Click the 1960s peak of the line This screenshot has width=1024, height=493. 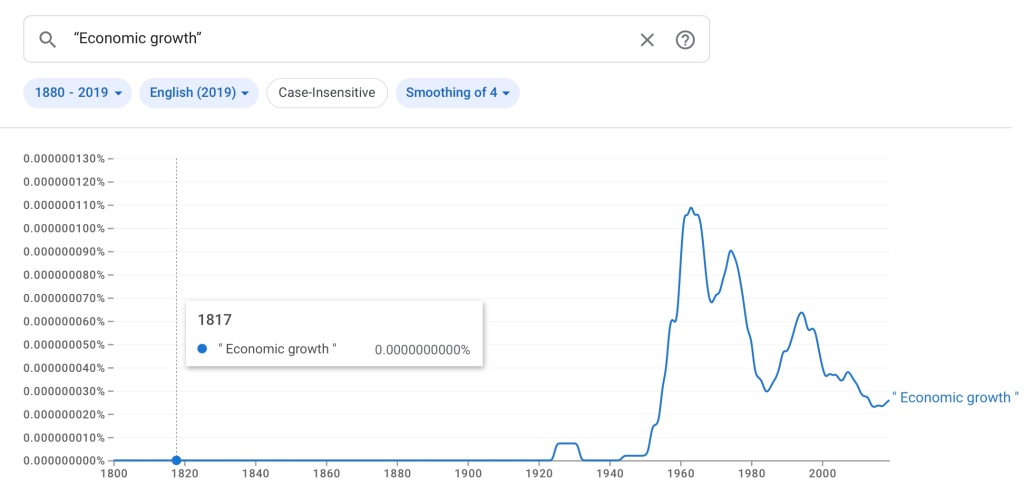point(691,208)
